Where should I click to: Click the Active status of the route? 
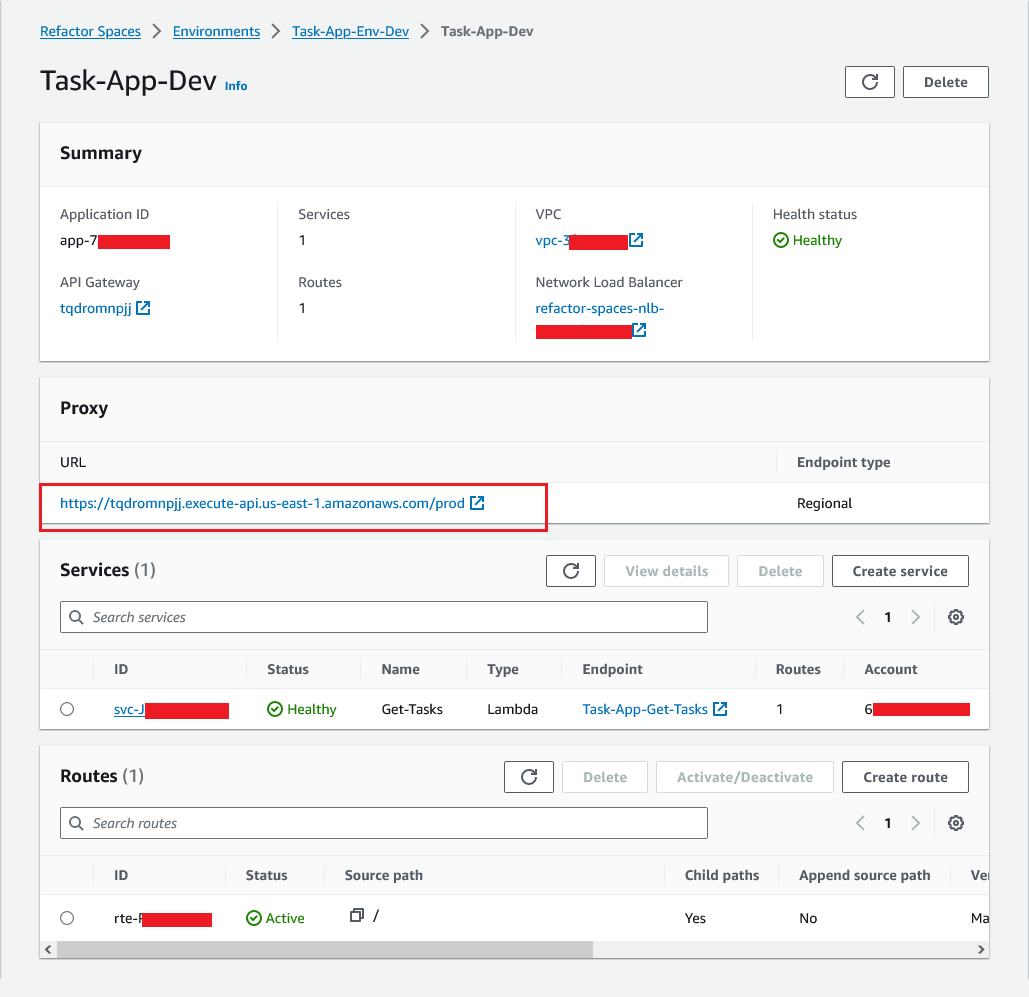point(285,918)
